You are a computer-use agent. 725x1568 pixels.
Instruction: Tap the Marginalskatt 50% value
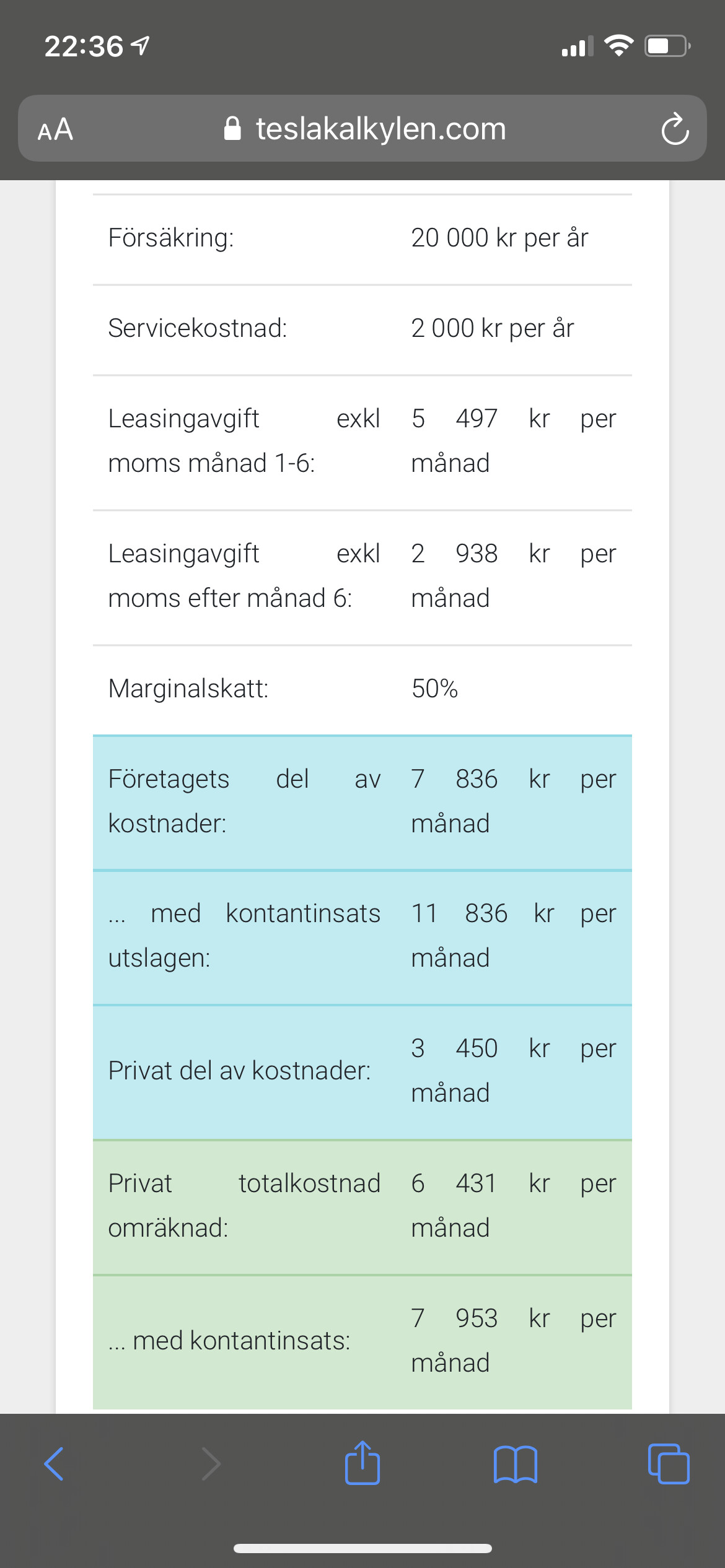(x=434, y=689)
